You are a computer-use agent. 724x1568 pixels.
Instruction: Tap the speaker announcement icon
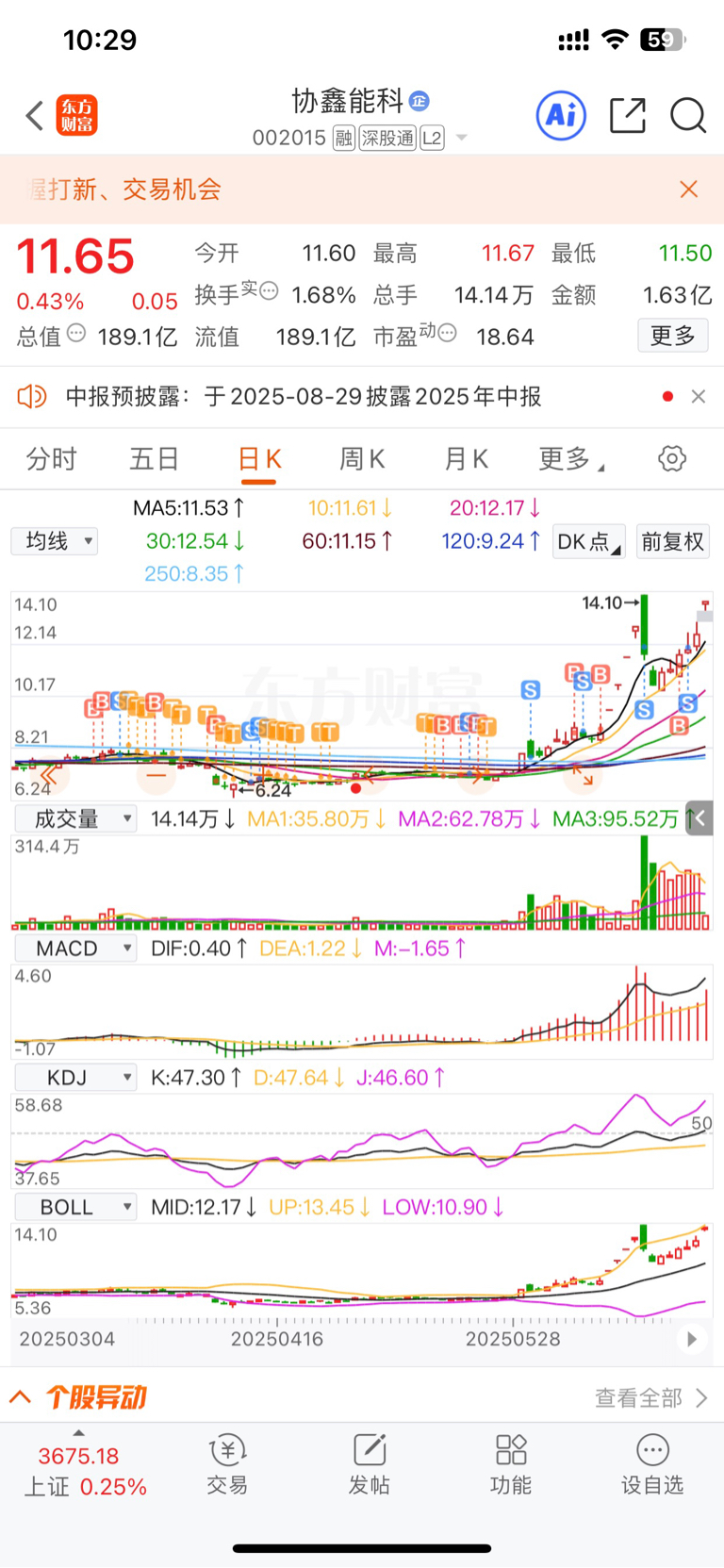point(32,396)
